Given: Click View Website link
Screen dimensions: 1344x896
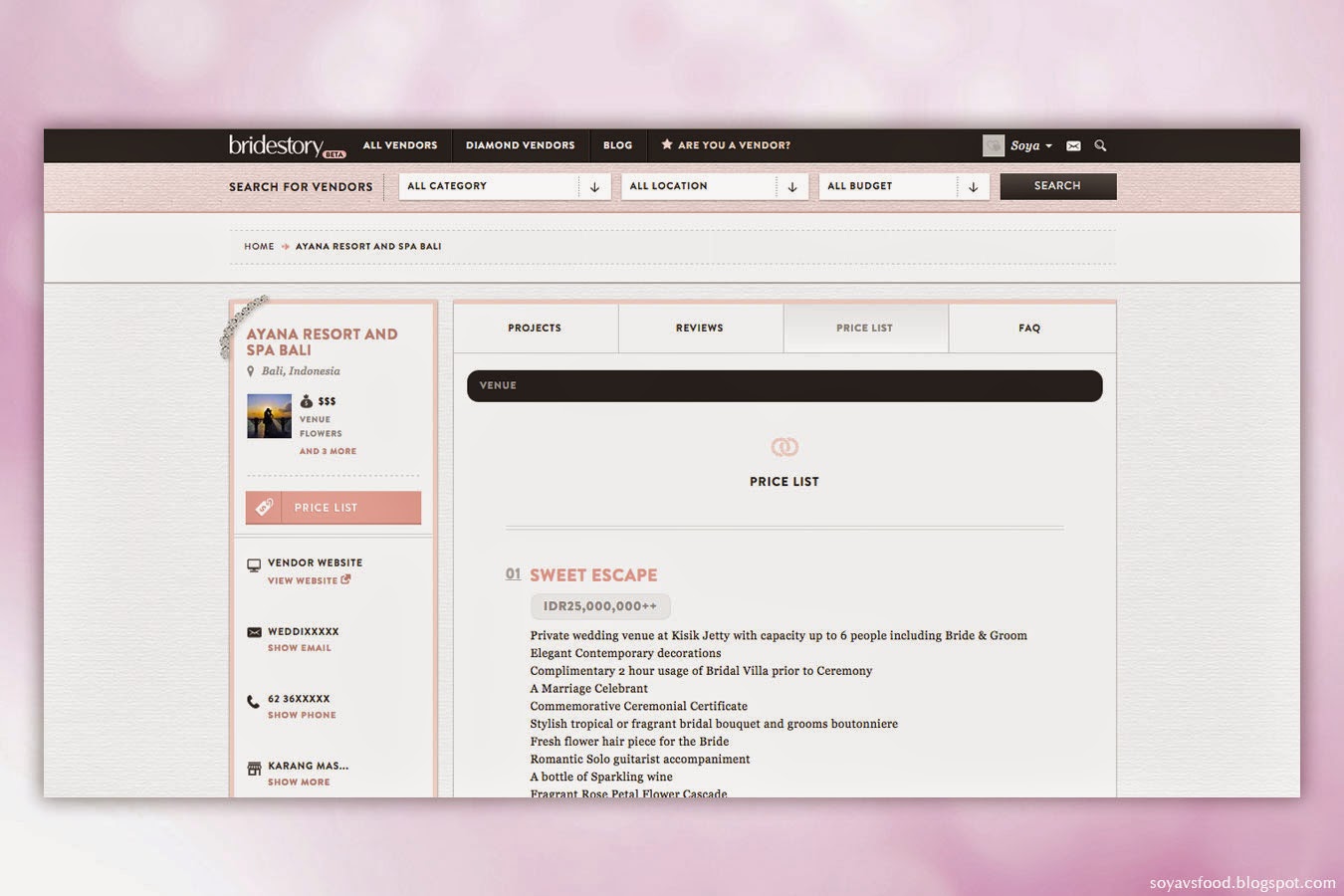Looking at the screenshot, I should (303, 580).
